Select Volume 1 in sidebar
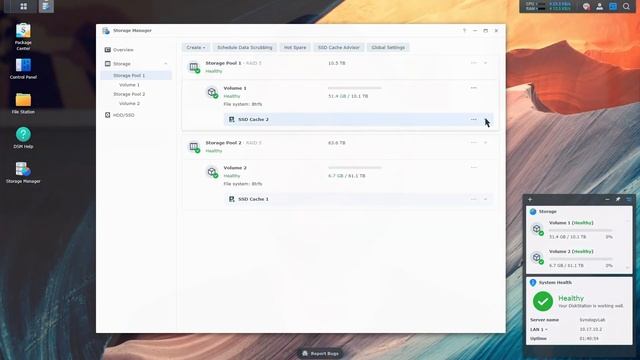 pyautogui.click(x=129, y=85)
